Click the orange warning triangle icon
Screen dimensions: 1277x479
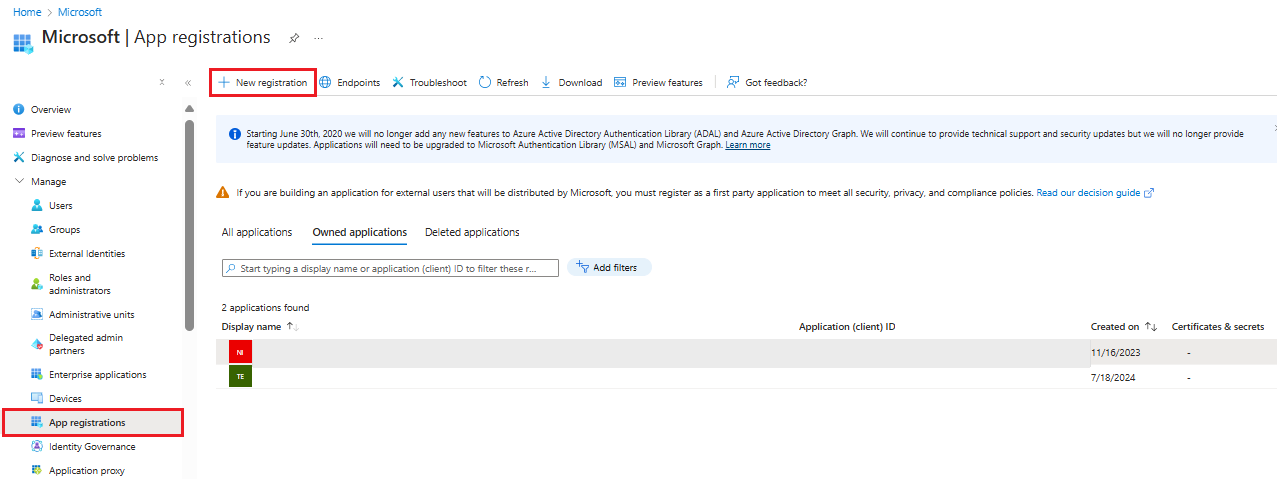pyautogui.click(x=223, y=192)
